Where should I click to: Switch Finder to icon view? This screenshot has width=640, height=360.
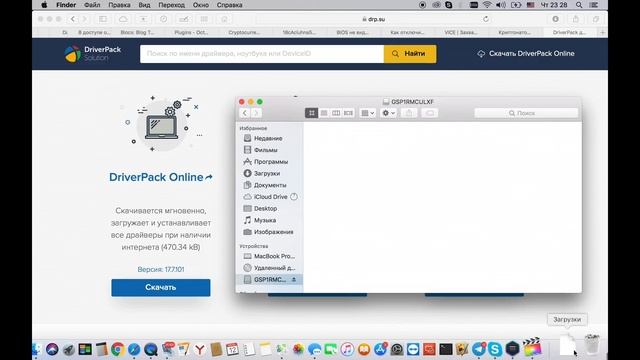click(311, 113)
